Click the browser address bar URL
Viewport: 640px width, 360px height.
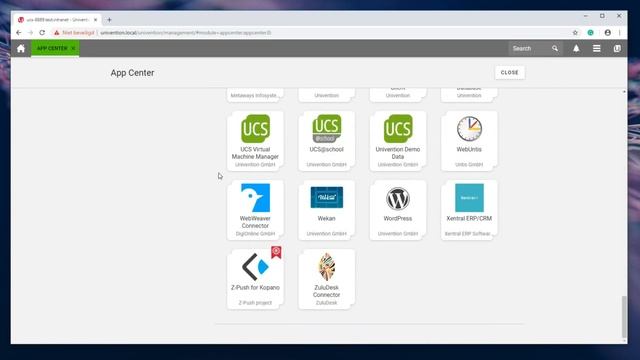click(186, 33)
